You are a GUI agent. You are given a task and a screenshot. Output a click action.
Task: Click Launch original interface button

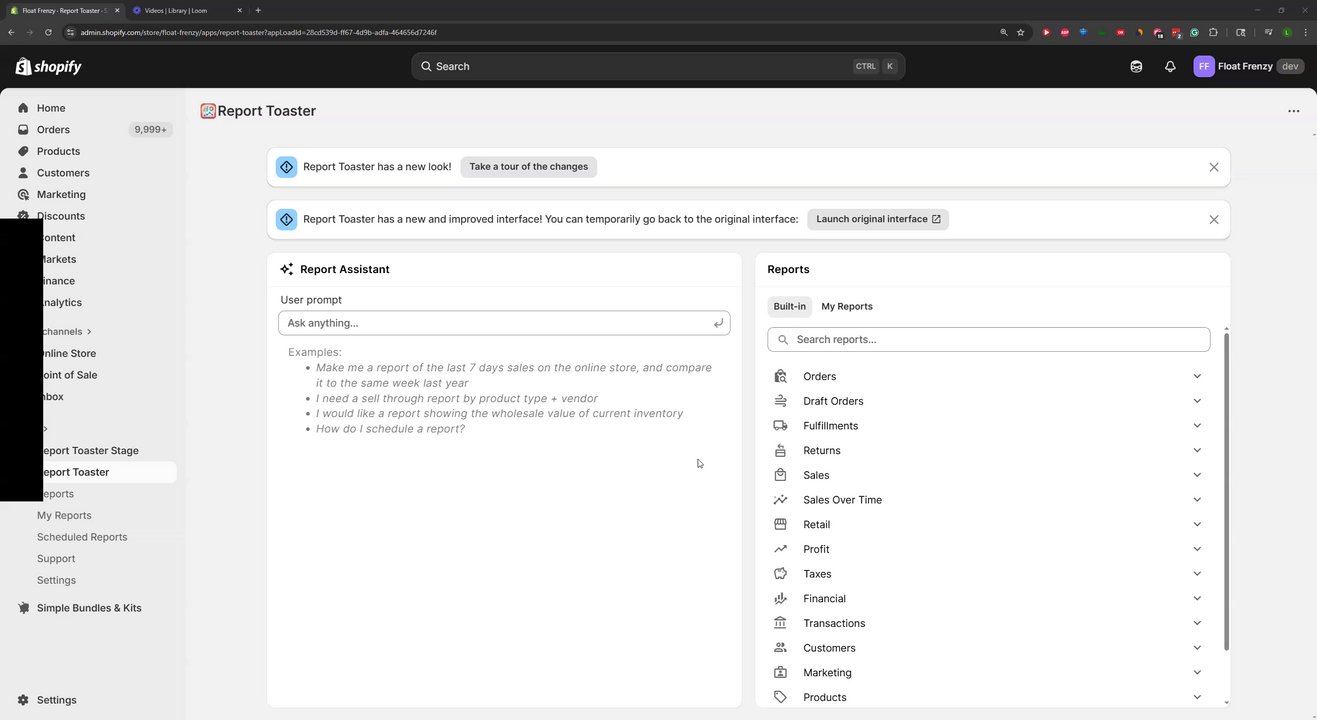[x=877, y=219]
